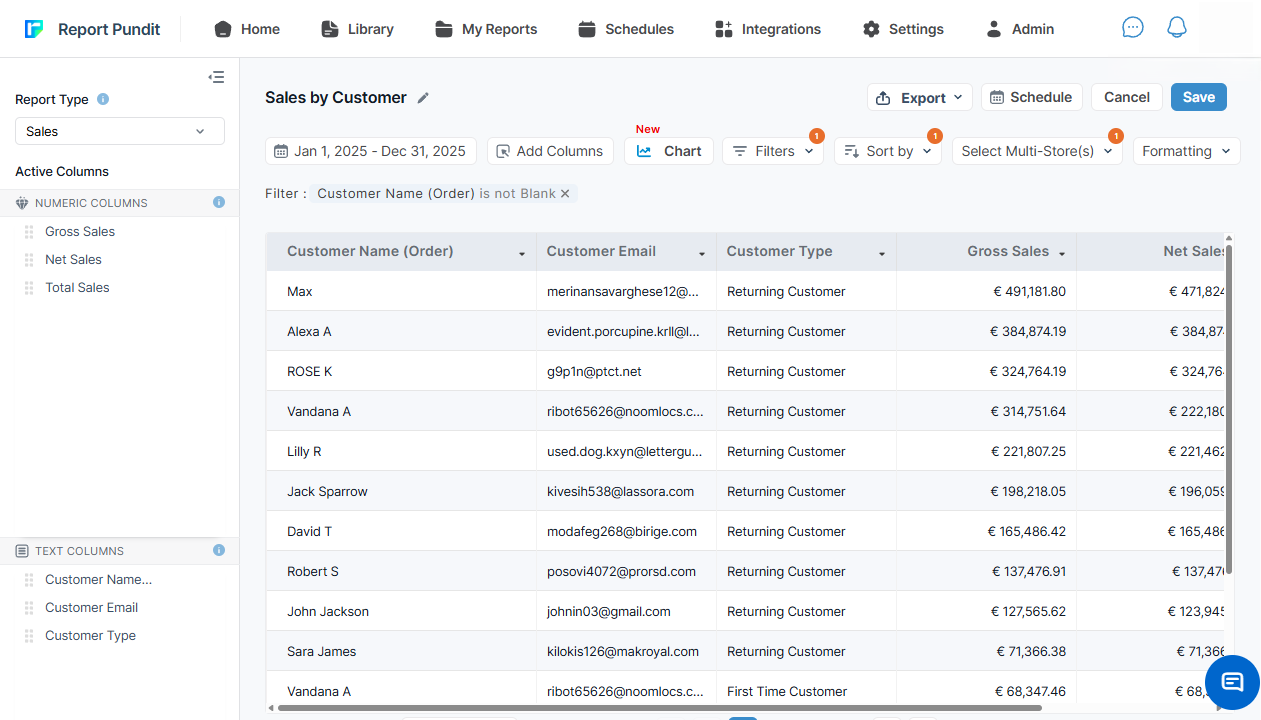The image size is (1261, 720).
Task: Click the Text Columns list icon
Action: pos(22,551)
